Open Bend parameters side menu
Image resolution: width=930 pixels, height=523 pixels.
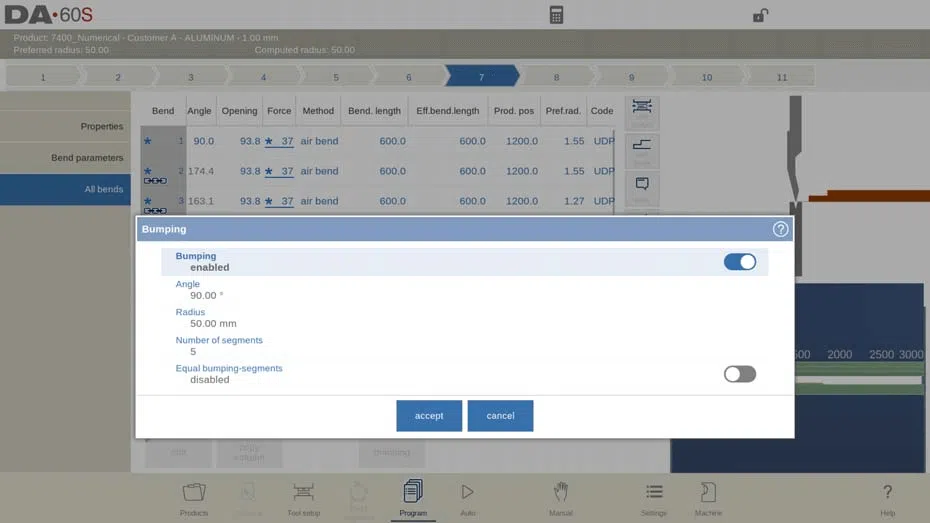click(65, 158)
